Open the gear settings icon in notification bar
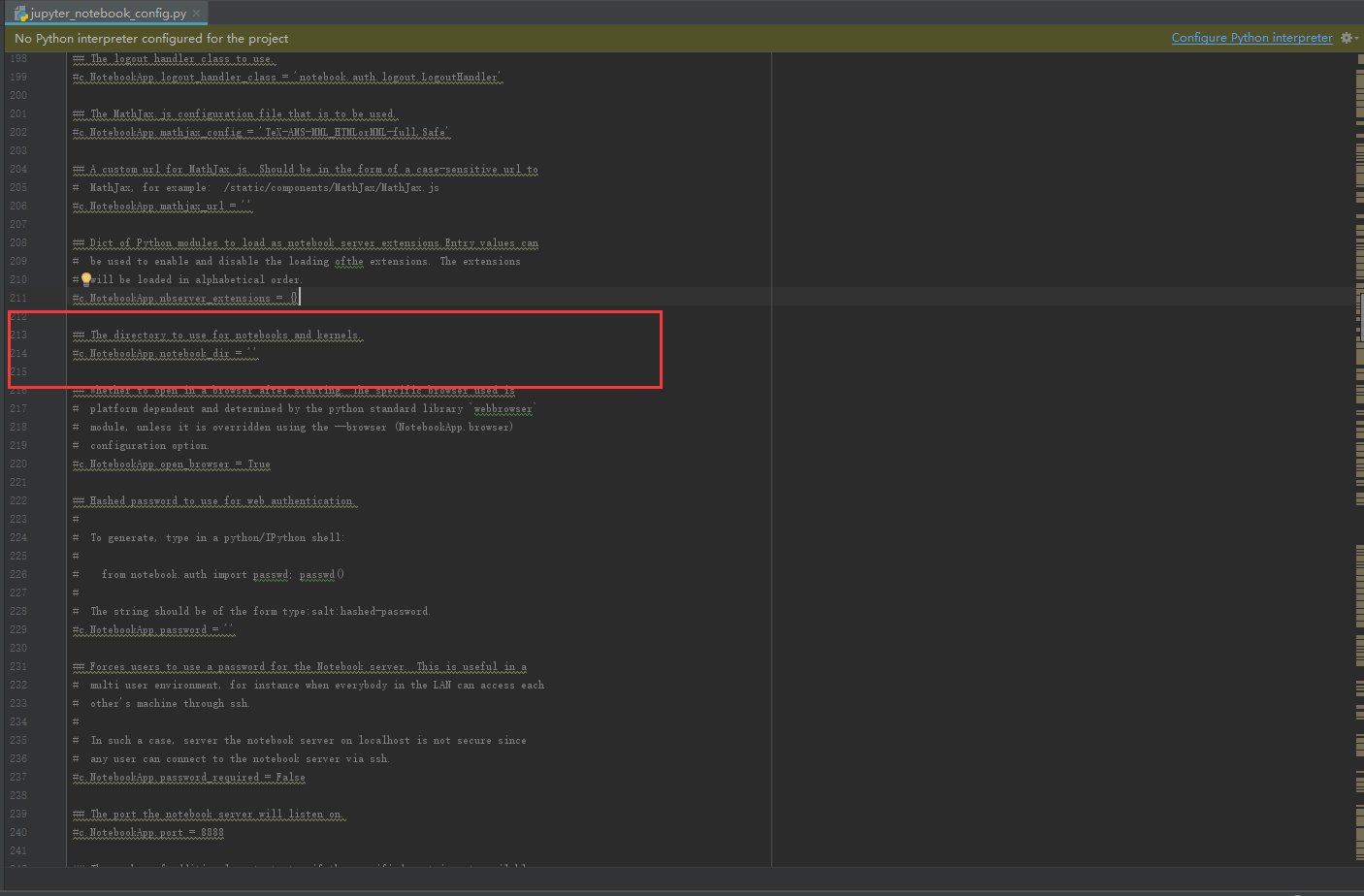The height and width of the screenshot is (896, 1364). point(1346,38)
